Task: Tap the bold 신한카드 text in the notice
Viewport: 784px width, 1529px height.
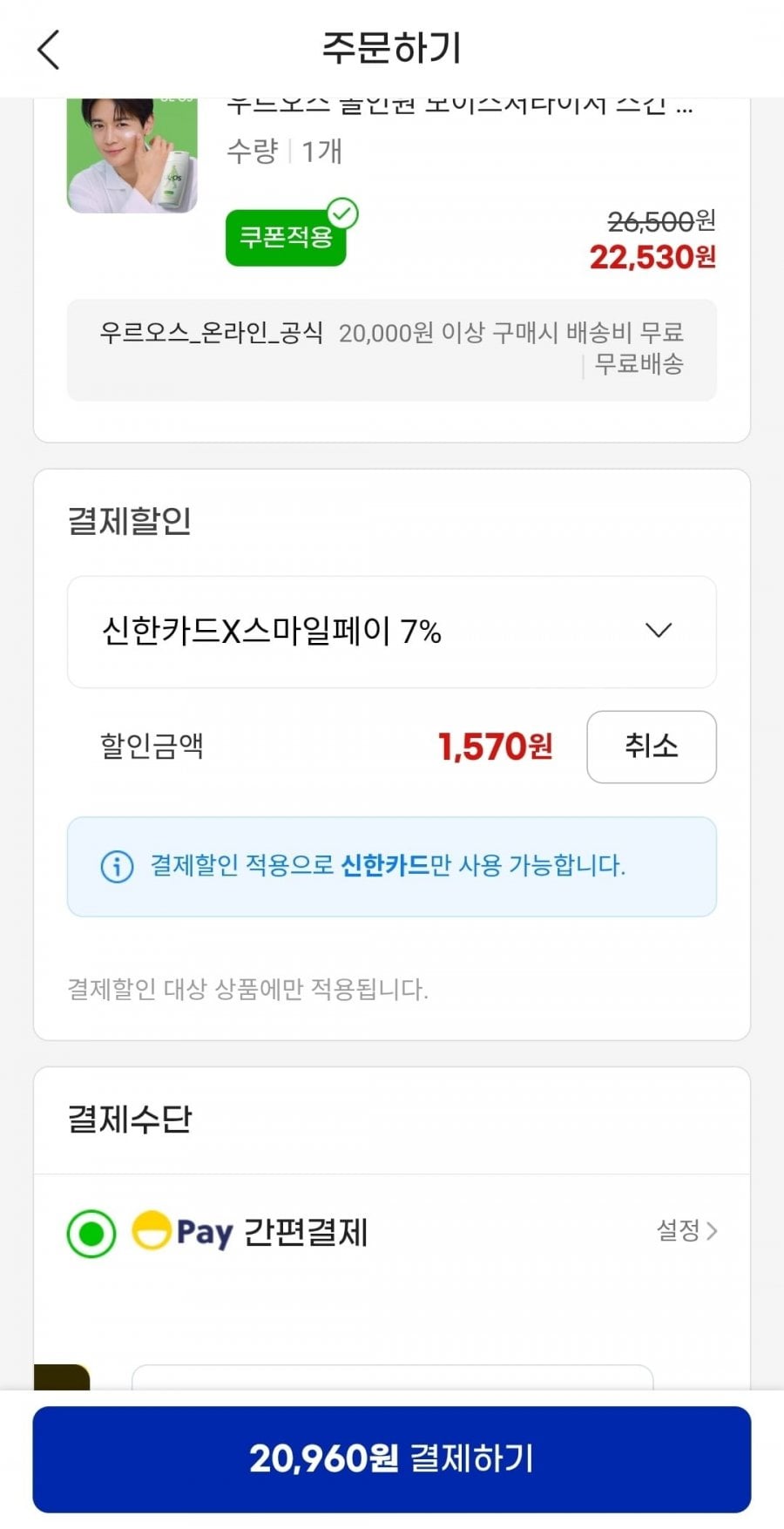Action: coord(384,865)
